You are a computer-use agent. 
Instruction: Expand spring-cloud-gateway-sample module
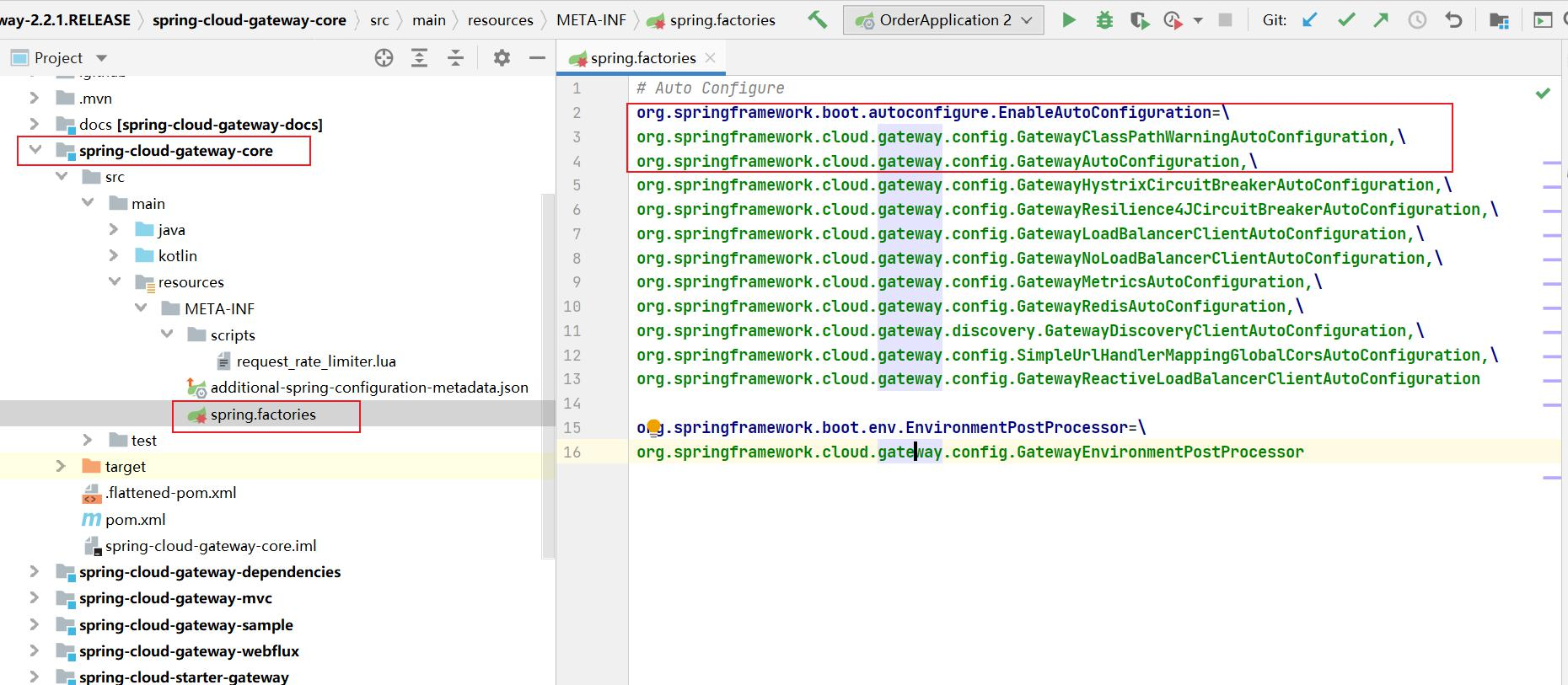pyautogui.click(x=34, y=624)
